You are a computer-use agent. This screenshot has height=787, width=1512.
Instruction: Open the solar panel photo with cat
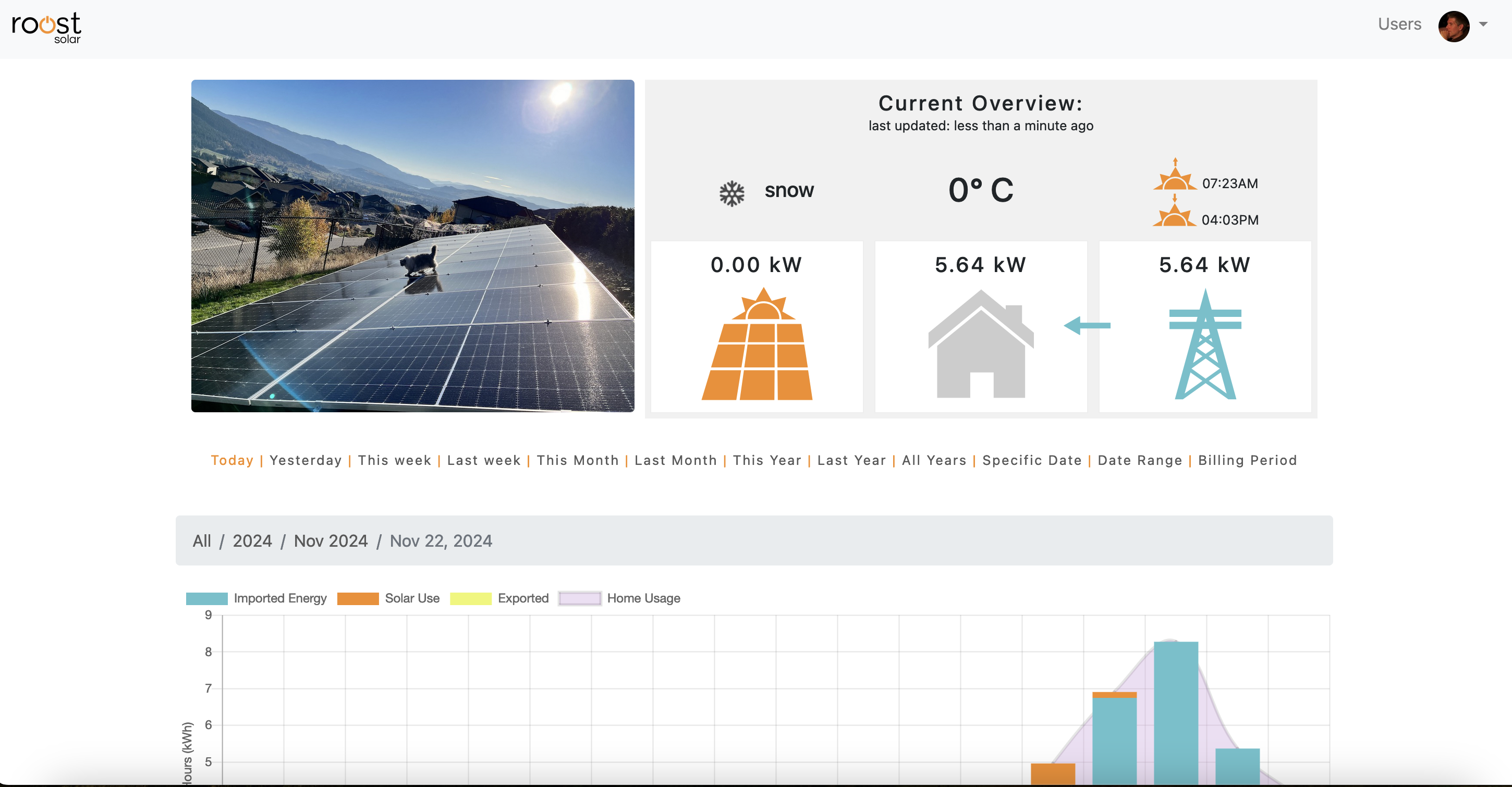click(x=412, y=246)
